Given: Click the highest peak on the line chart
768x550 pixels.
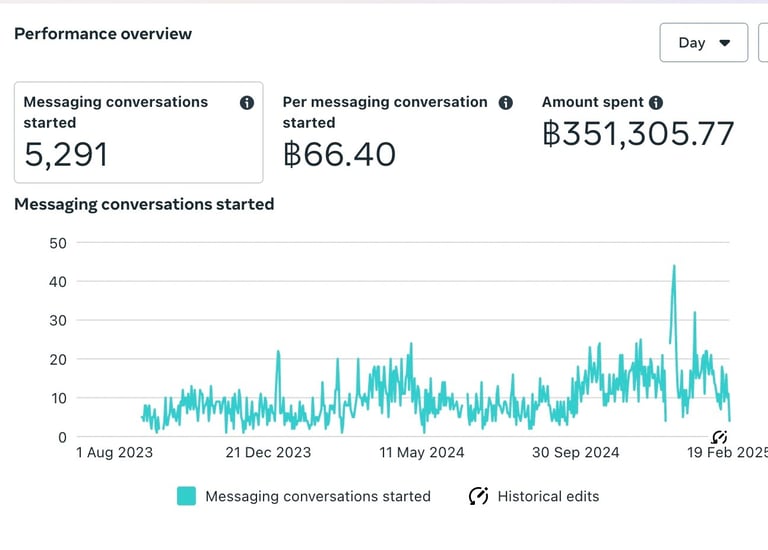Looking at the screenshot, I should click(674, 267).
